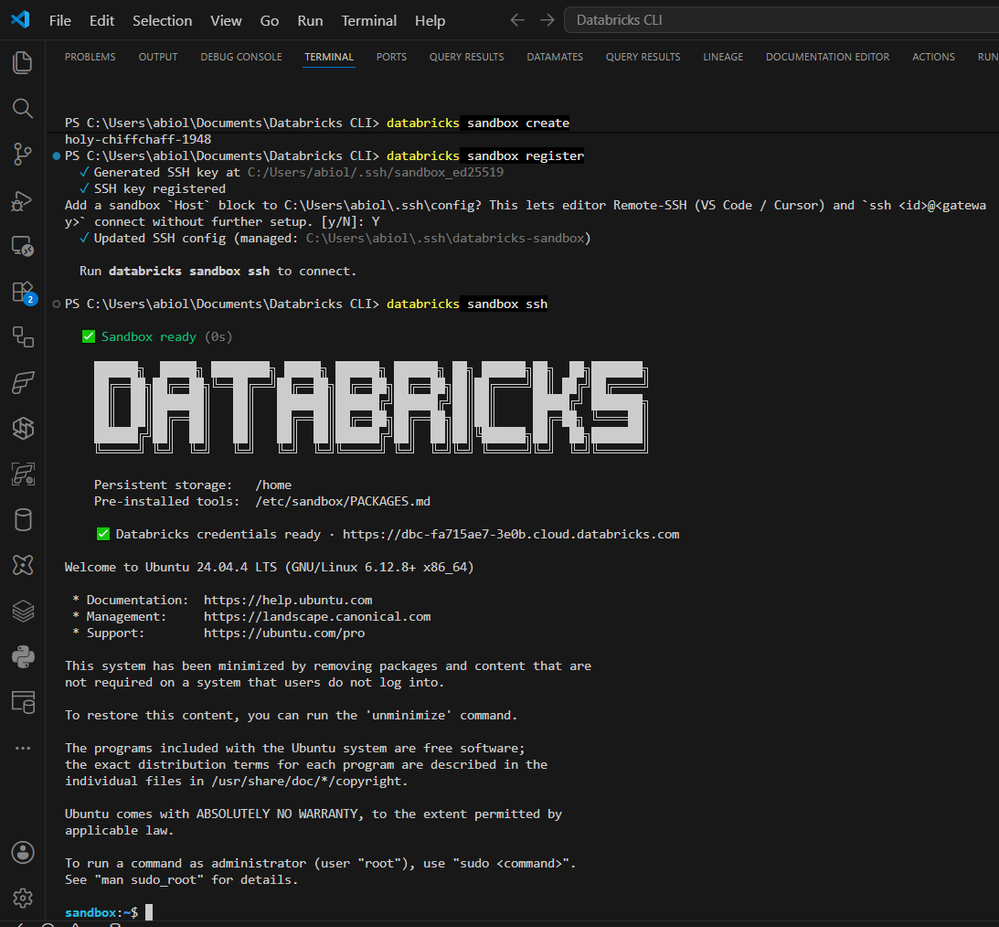Open the ubuntu.com/pro support link

[x=284, y=633]
